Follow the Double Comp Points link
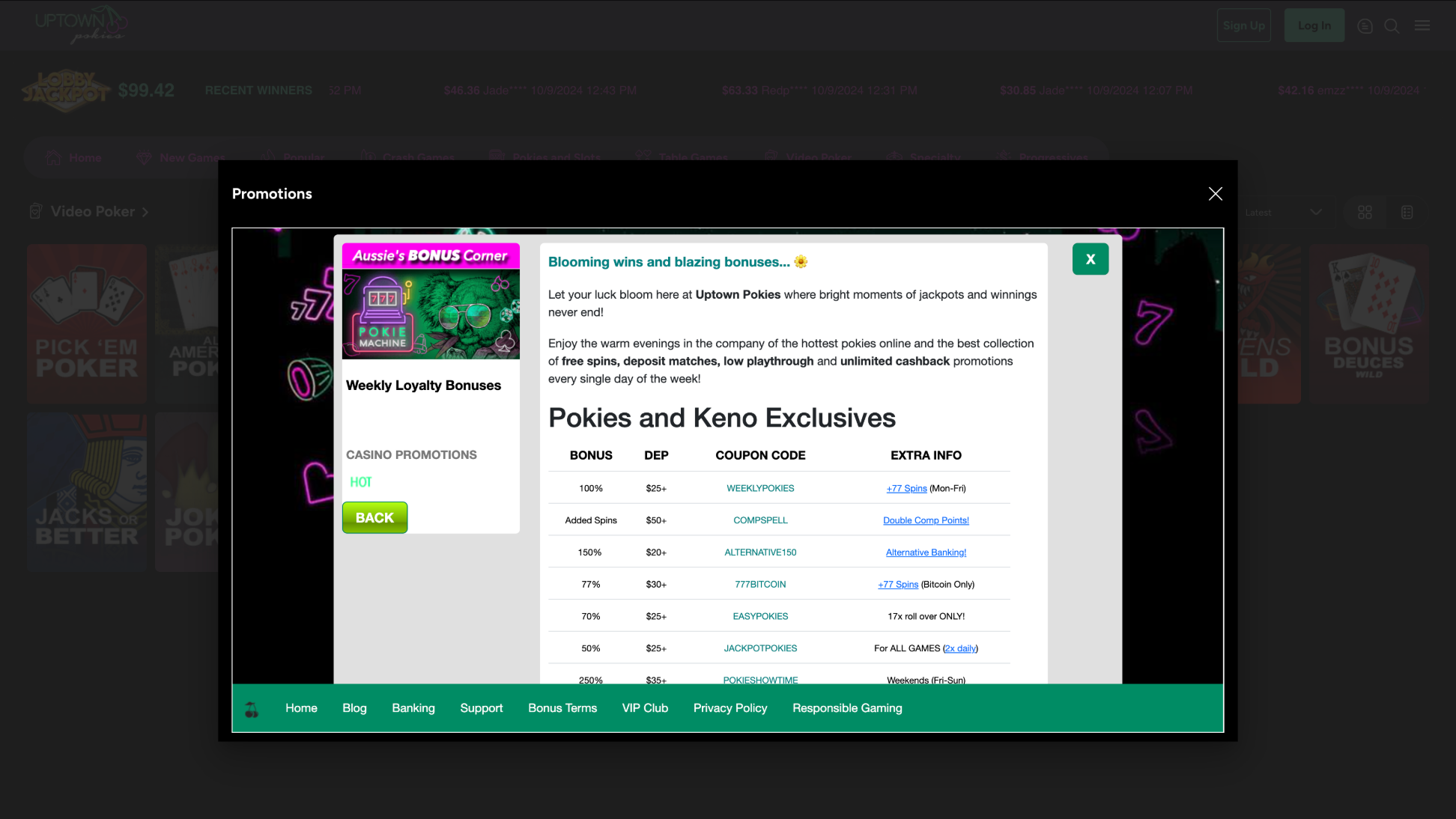This screenshot has width=1456, height=819. tap(925, 520)
